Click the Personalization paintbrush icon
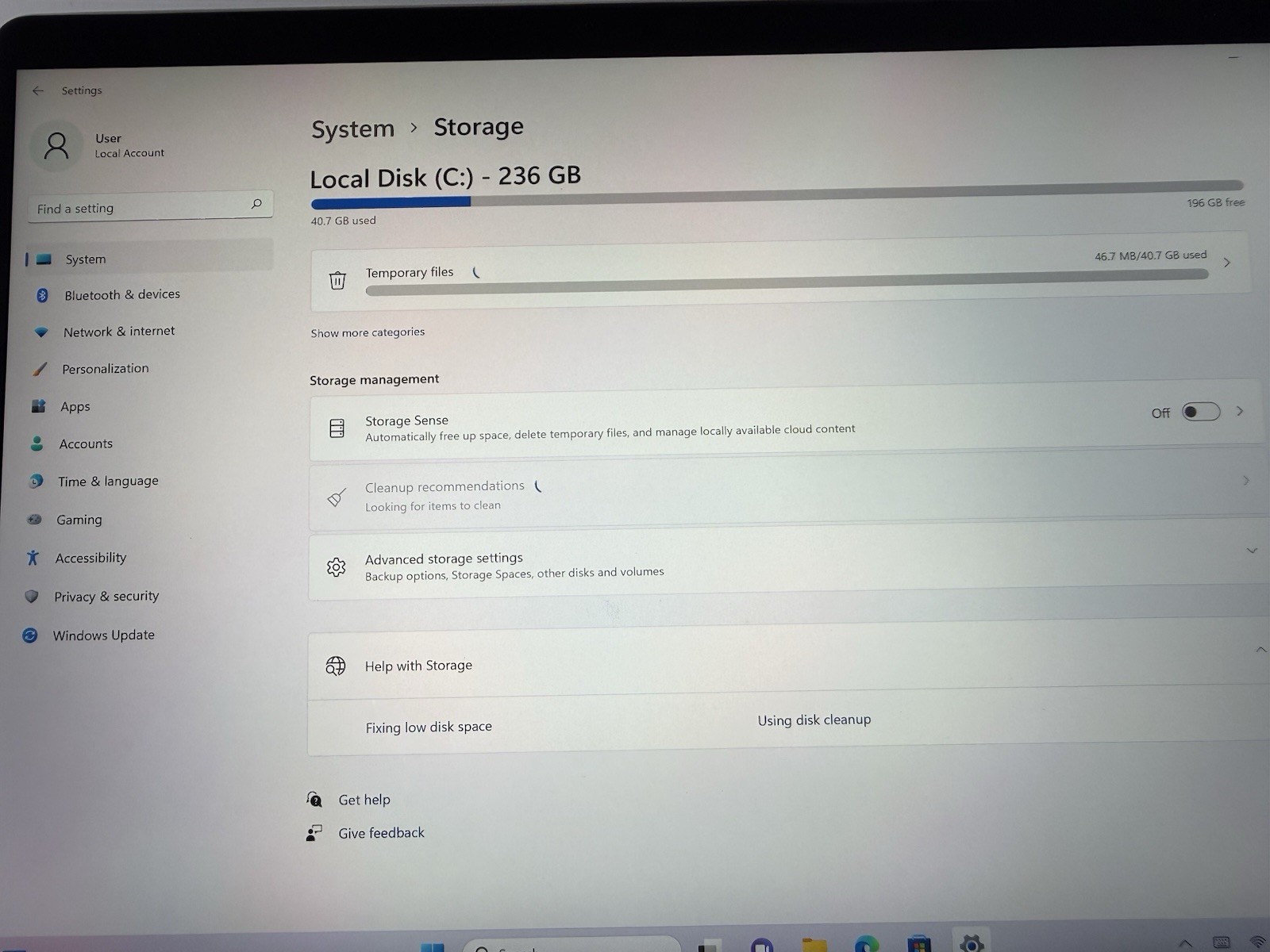 40,370
